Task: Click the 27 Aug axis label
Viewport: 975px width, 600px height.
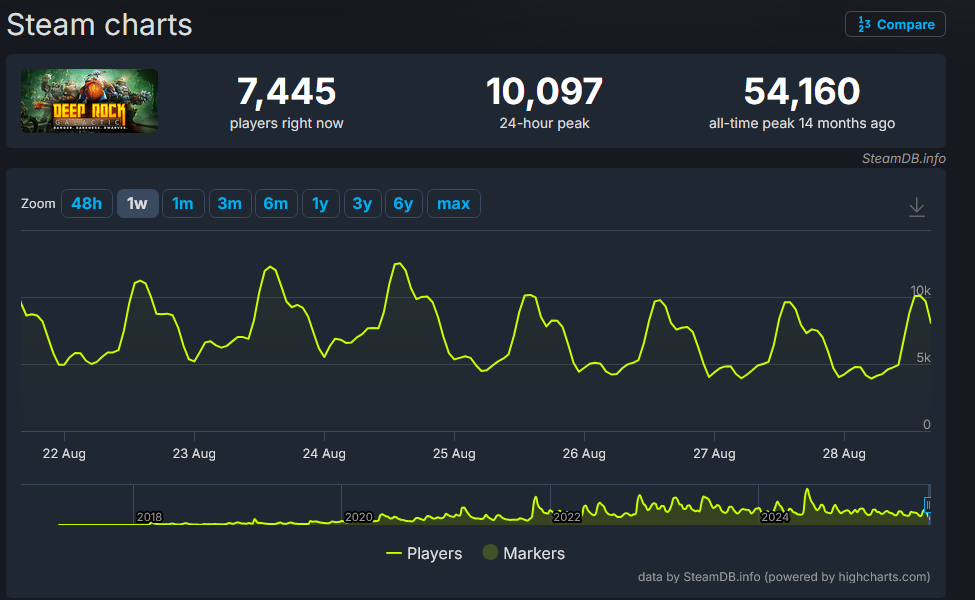Action: click(x=714, y=453)
